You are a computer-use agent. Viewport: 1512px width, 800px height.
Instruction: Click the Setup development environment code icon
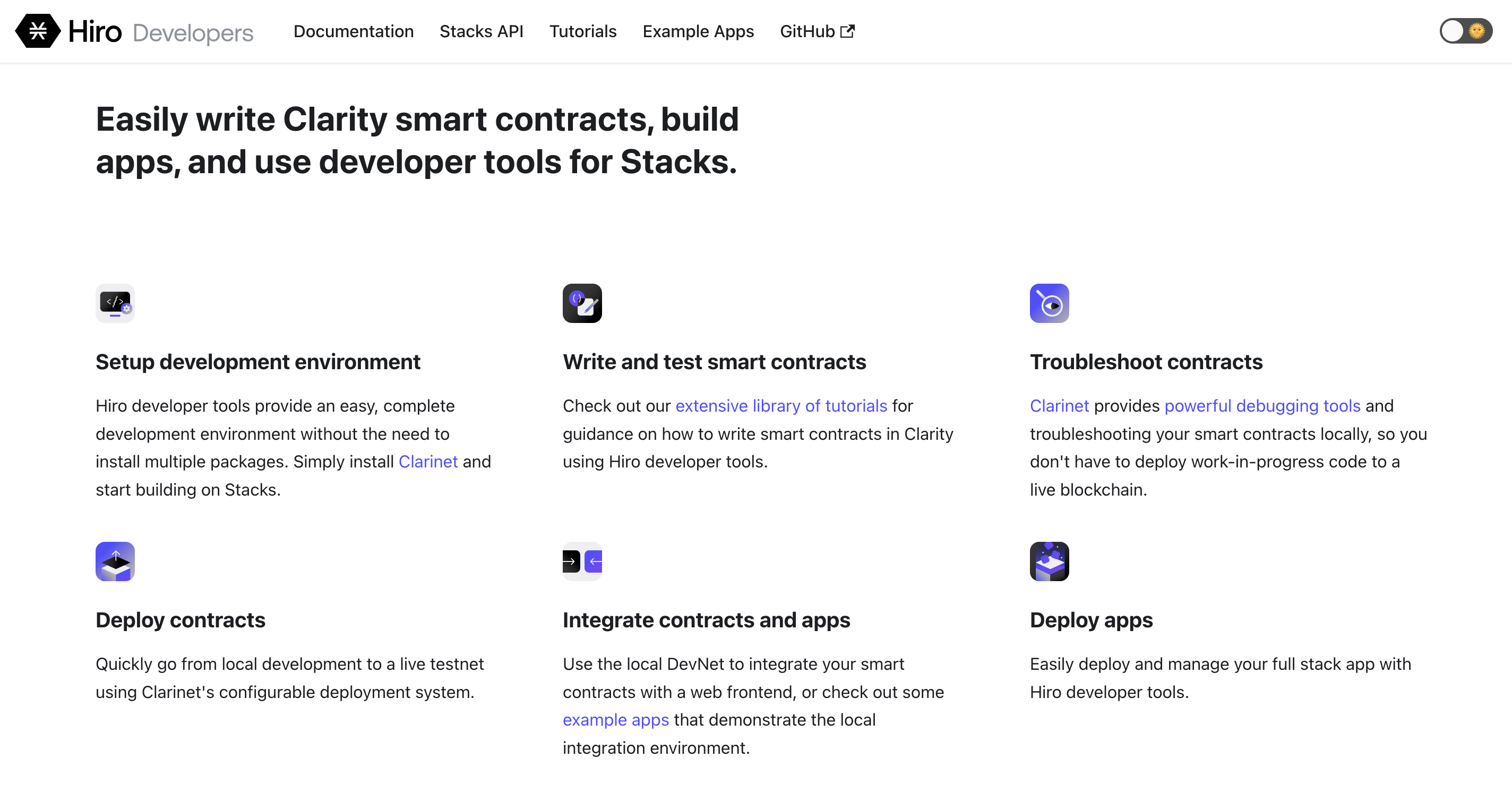[x=115, y=303]
